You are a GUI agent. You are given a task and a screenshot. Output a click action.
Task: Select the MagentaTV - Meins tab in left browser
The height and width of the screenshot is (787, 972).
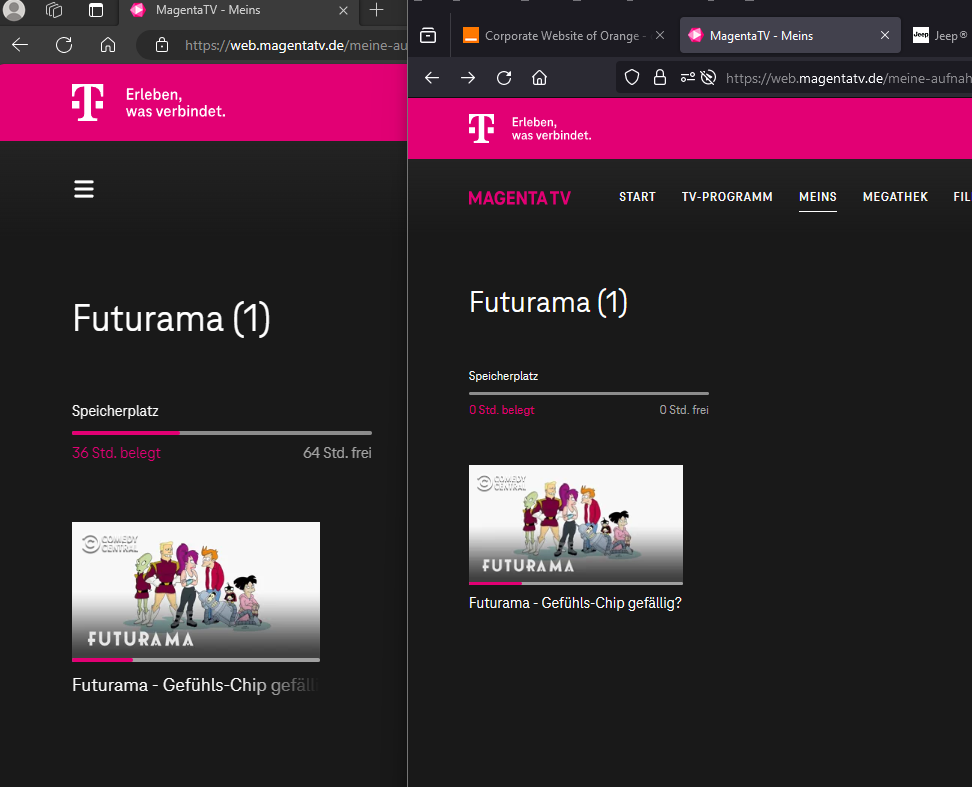(x=239, y=11)
